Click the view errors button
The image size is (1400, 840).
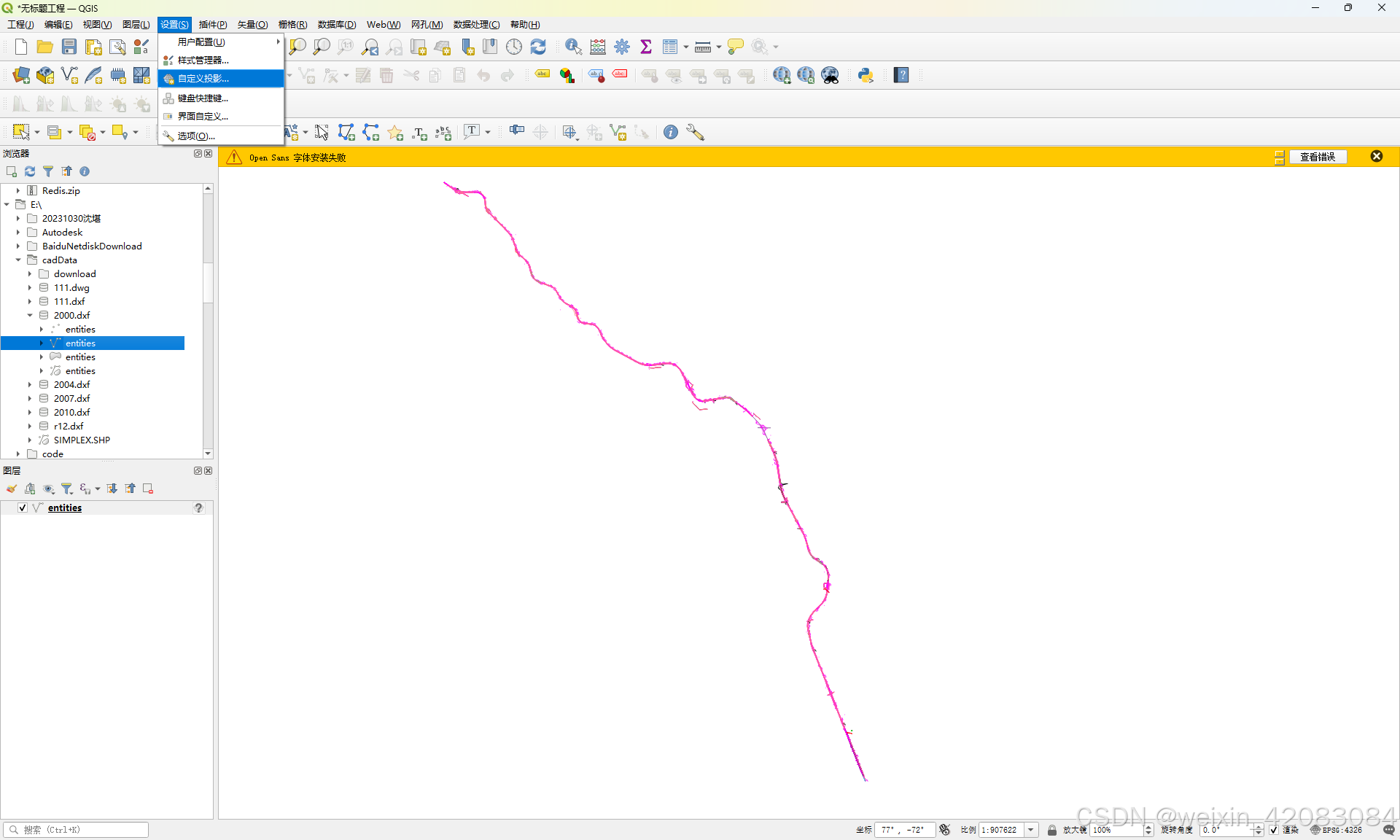[x=1317, y=157]
